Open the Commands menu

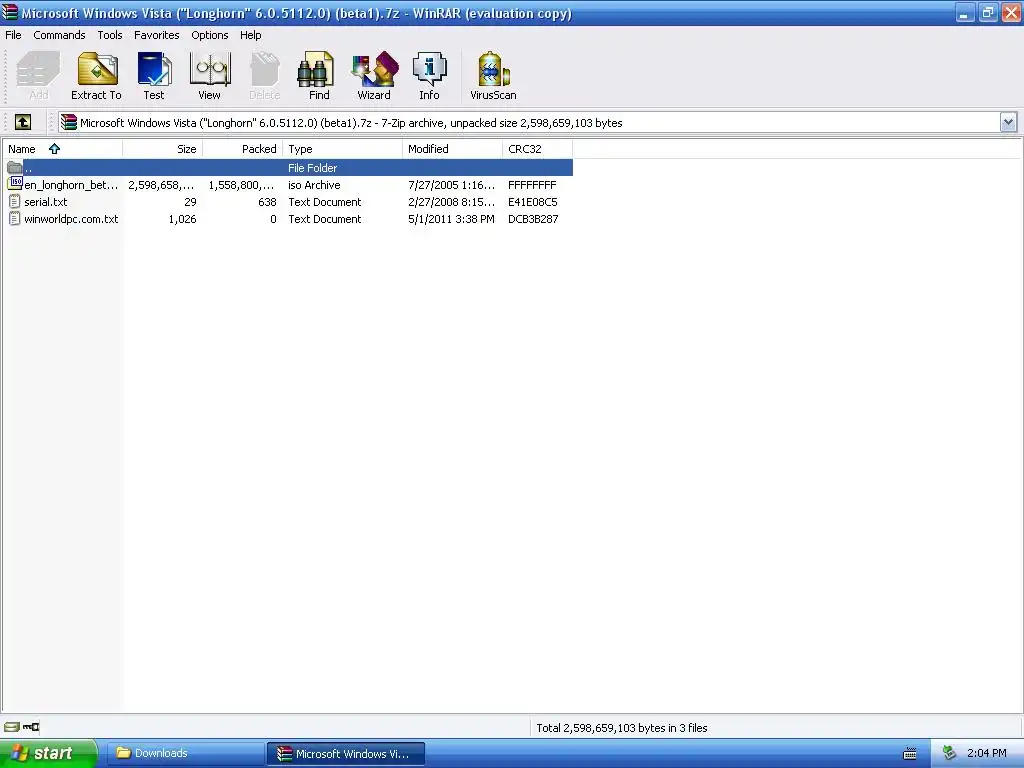[59, 35]
